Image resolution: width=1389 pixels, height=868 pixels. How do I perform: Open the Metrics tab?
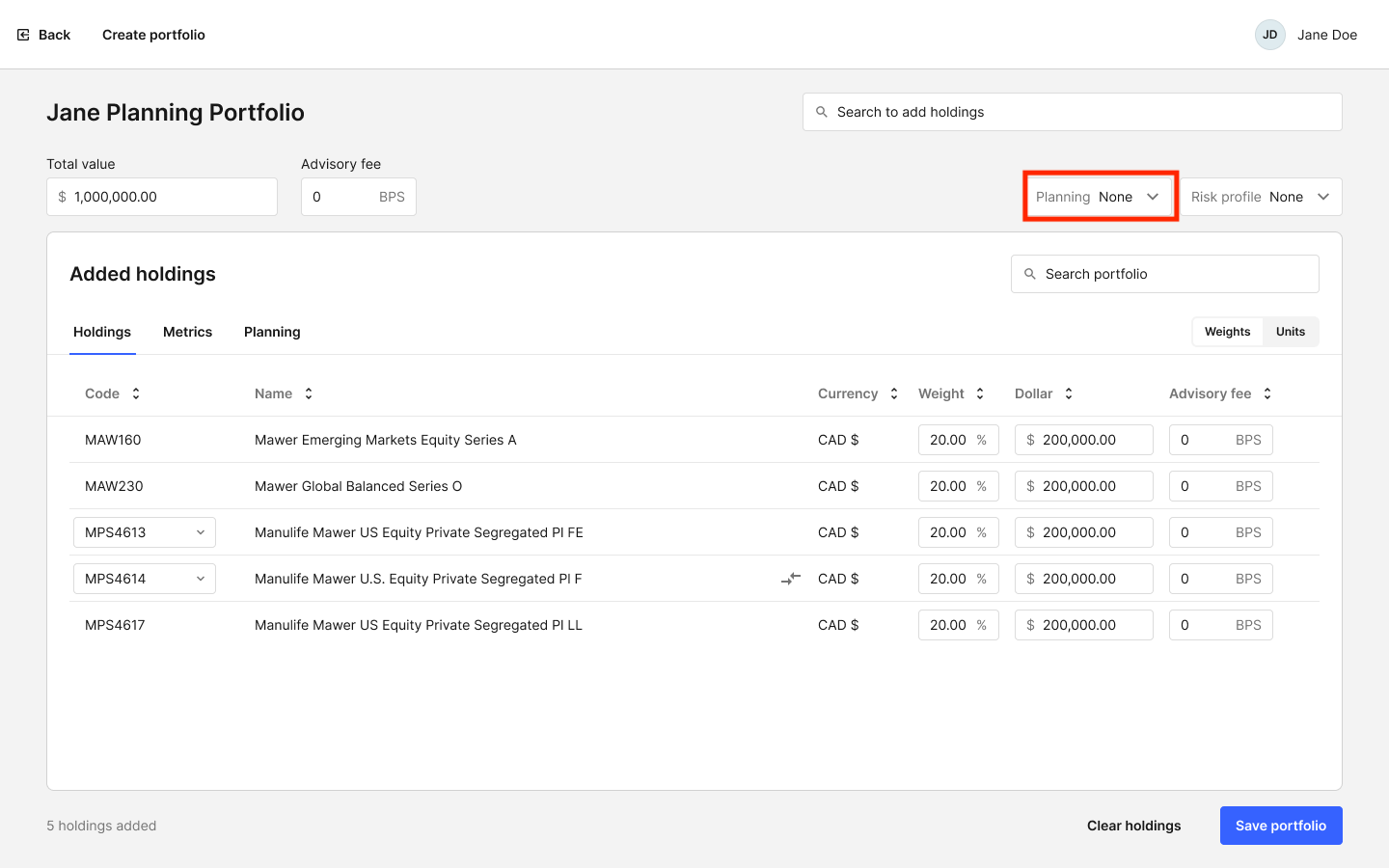(187, 332)
